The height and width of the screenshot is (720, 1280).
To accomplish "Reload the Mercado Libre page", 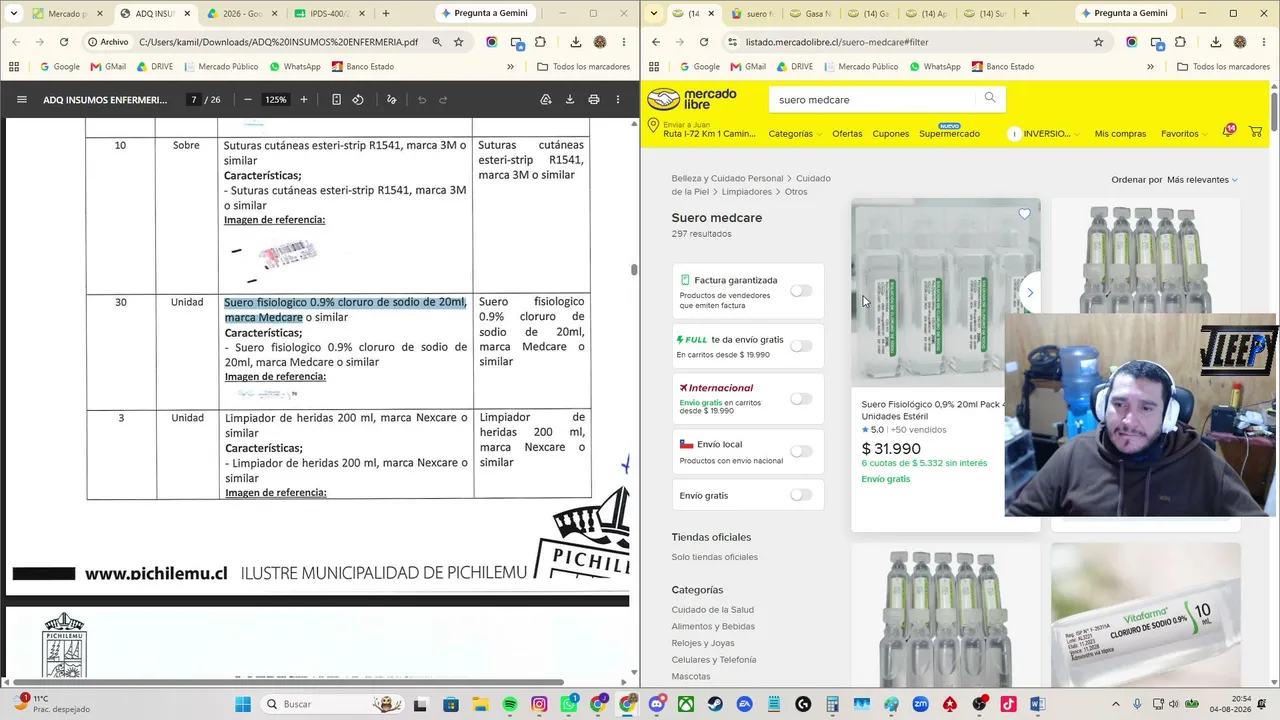I will coord(704,42).
